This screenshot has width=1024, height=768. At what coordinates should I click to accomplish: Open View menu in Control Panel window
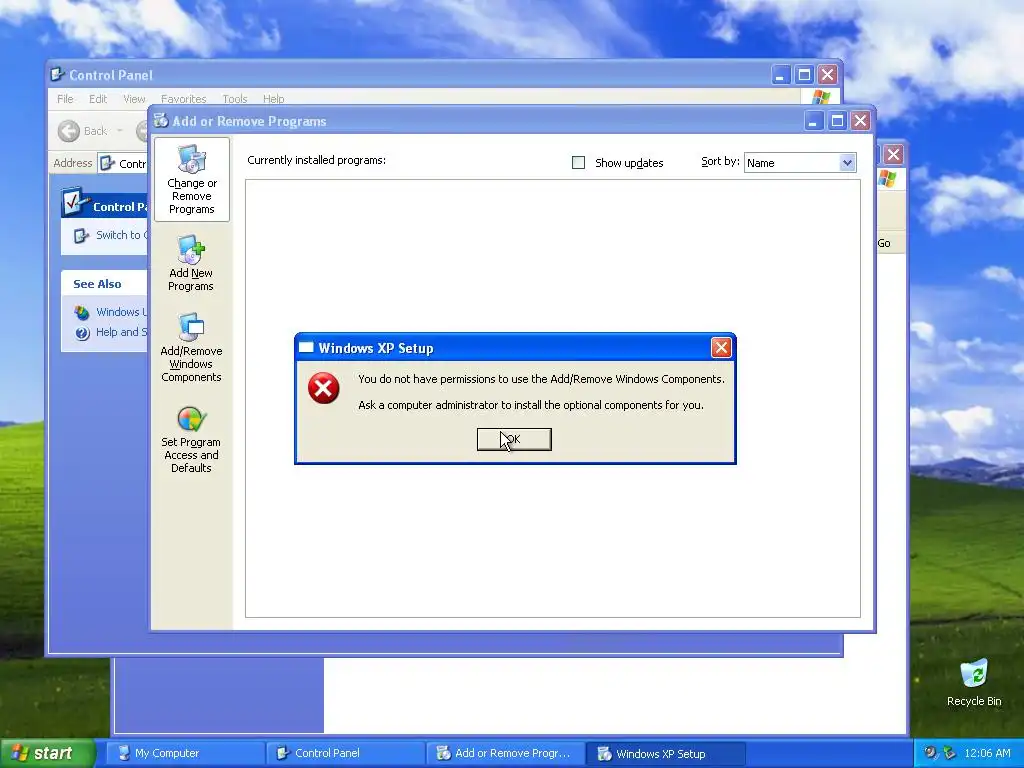click(134, 99)
